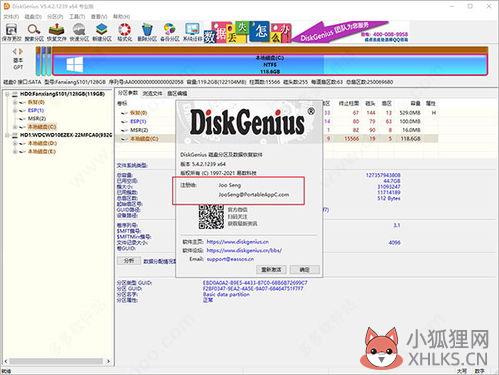Click the Re-activate (重新激活) button
Viewport: 499px width, 375px height.
pos(271,269)
